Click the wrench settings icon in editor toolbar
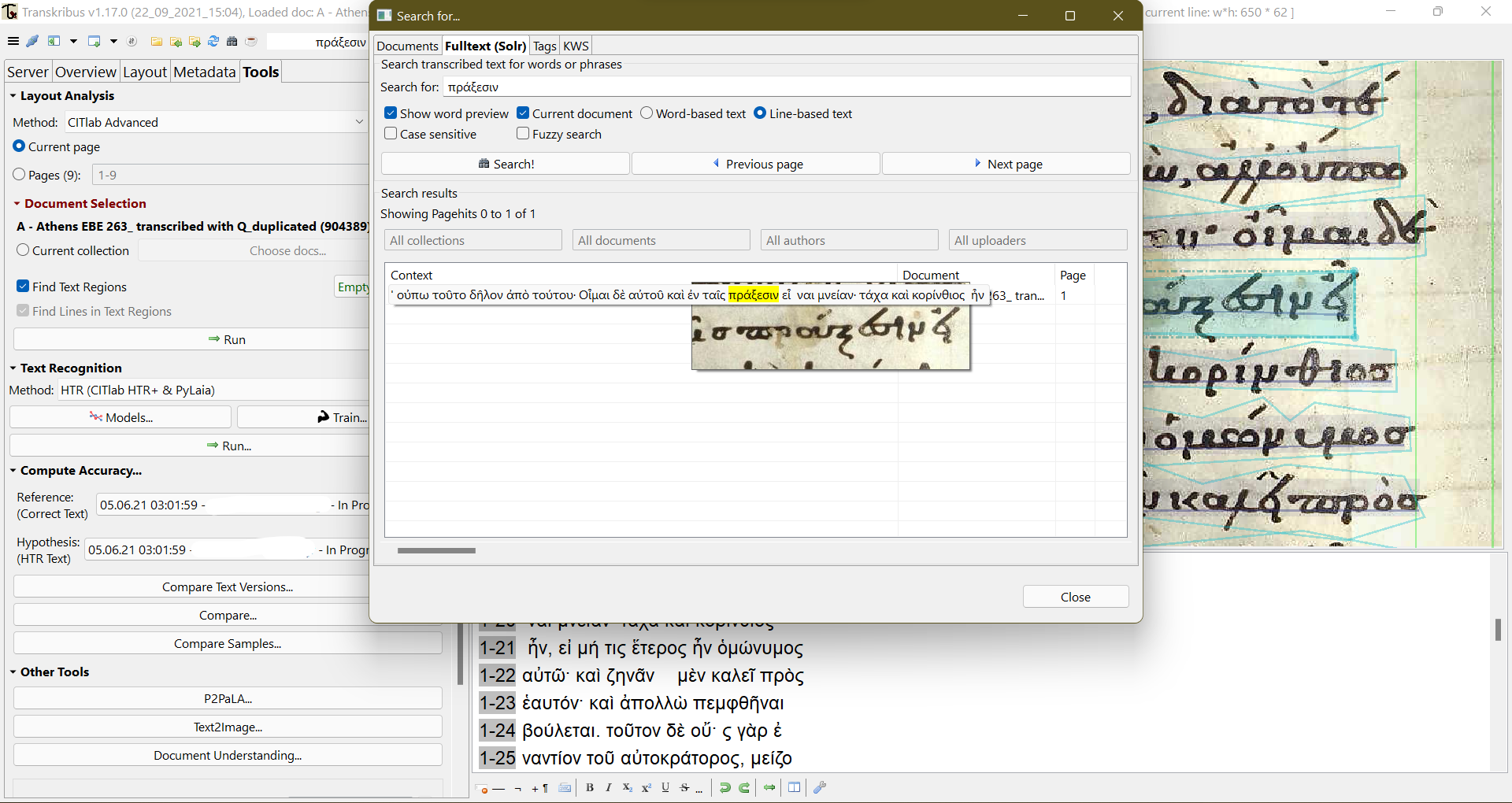1512x803 pixels. (x=820, y=788)
